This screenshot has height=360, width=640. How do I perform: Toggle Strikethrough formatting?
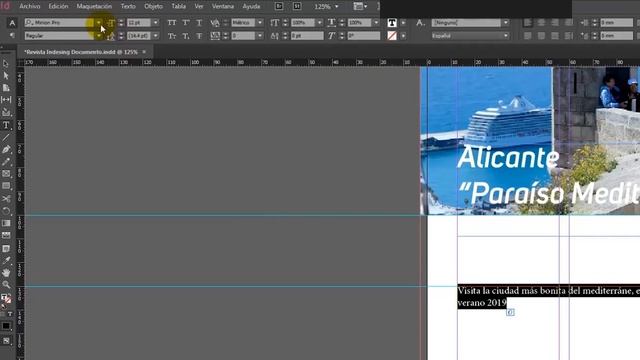tap(199, 36)
